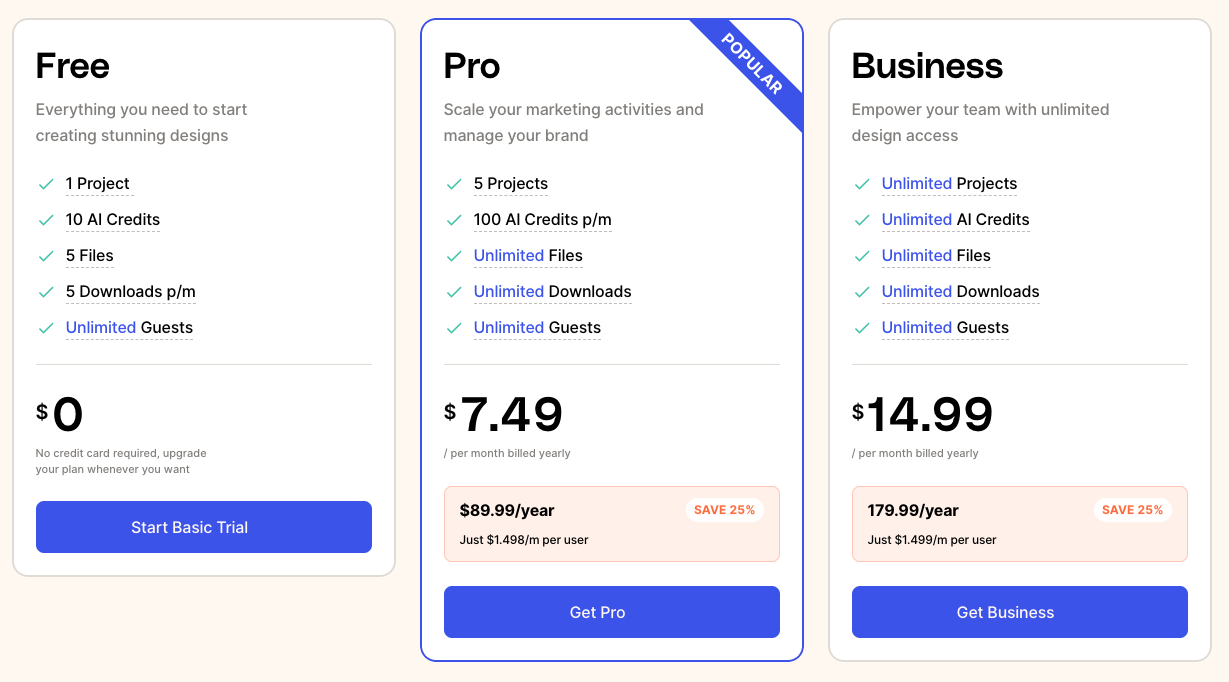Click the checkmark next to '10 AI Credits'
Viewport: 1229px width, 682px height.
pos(46,220)
